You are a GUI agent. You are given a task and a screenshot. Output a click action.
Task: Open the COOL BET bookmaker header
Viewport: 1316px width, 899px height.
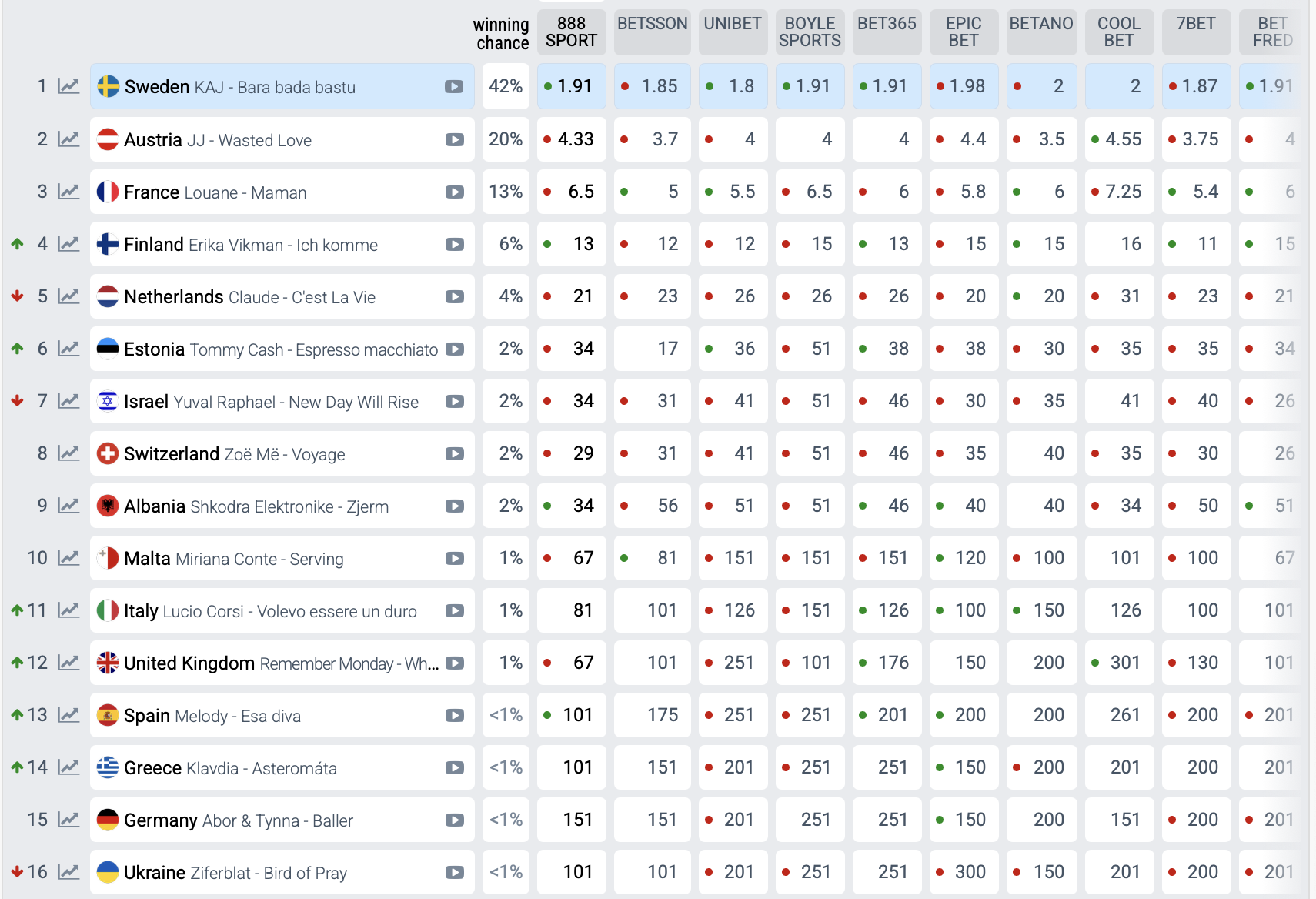1118,32
